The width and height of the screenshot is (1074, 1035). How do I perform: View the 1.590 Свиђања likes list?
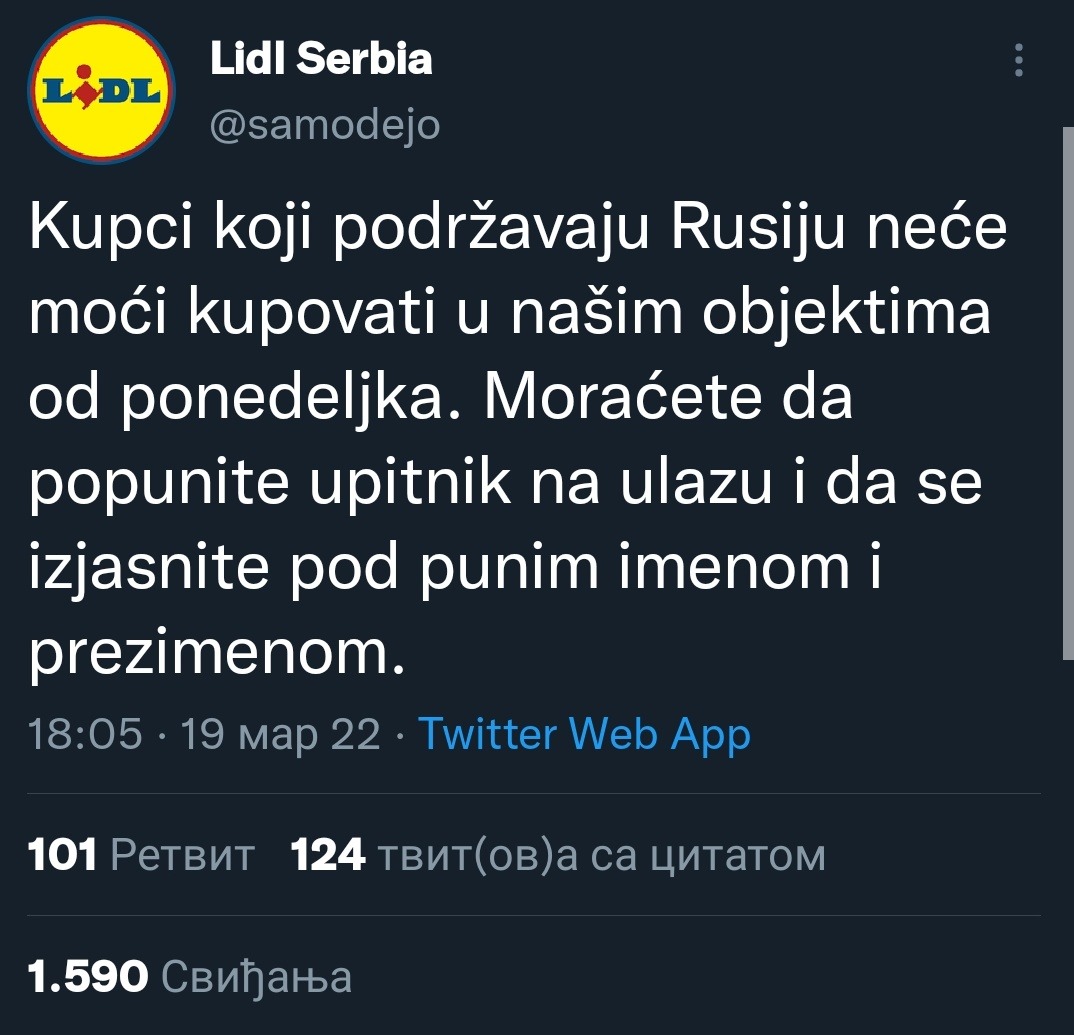pos(190,977)
